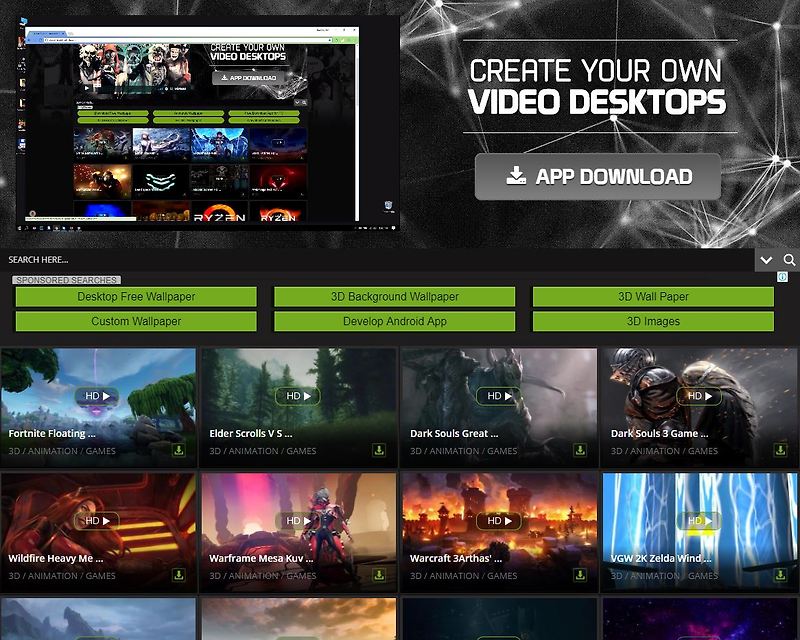This screenshot has height=640, width=800.
Task: Download the VGW 2K Zelda Wind wallpaper
Action: [x=781, y=575]
